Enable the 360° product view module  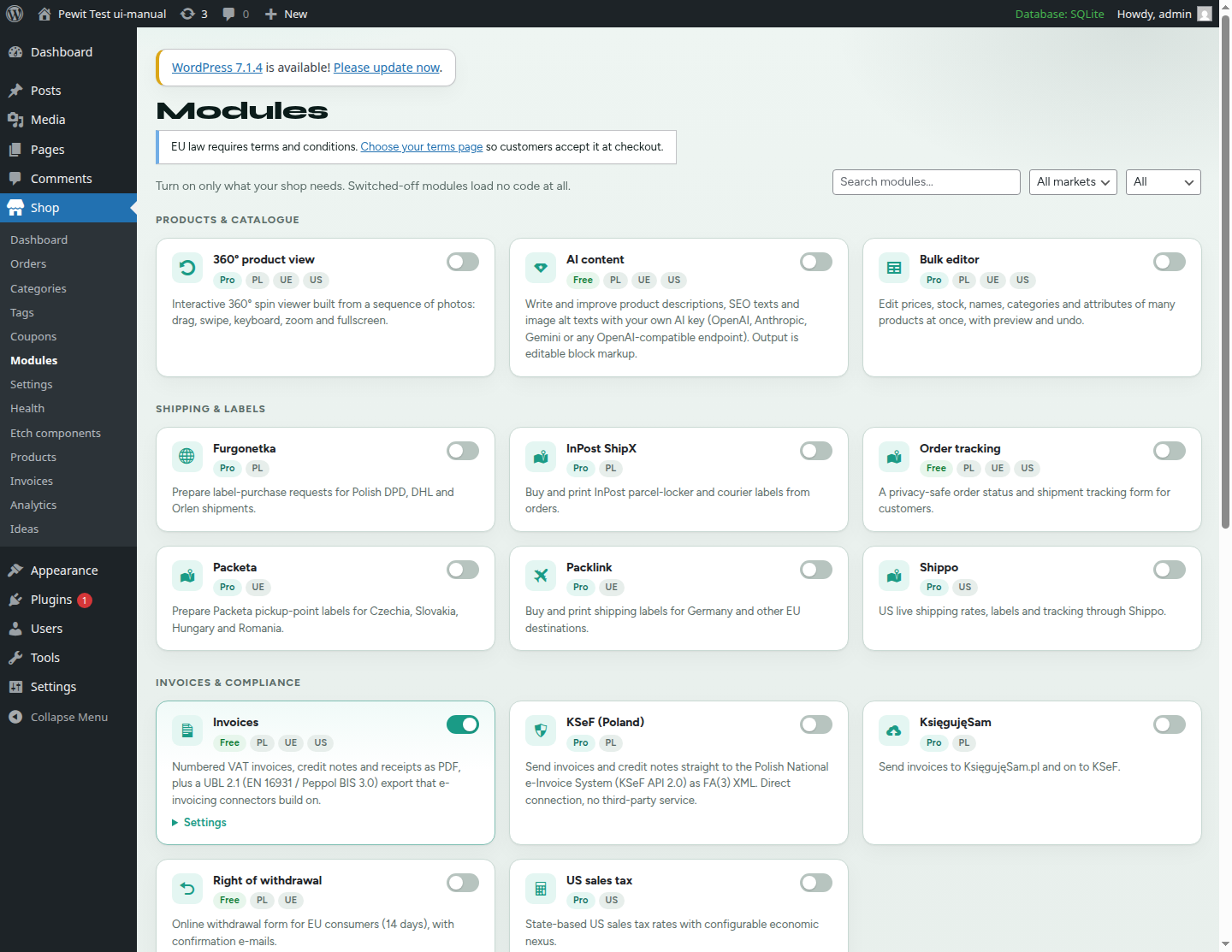(x=463, y=262)
